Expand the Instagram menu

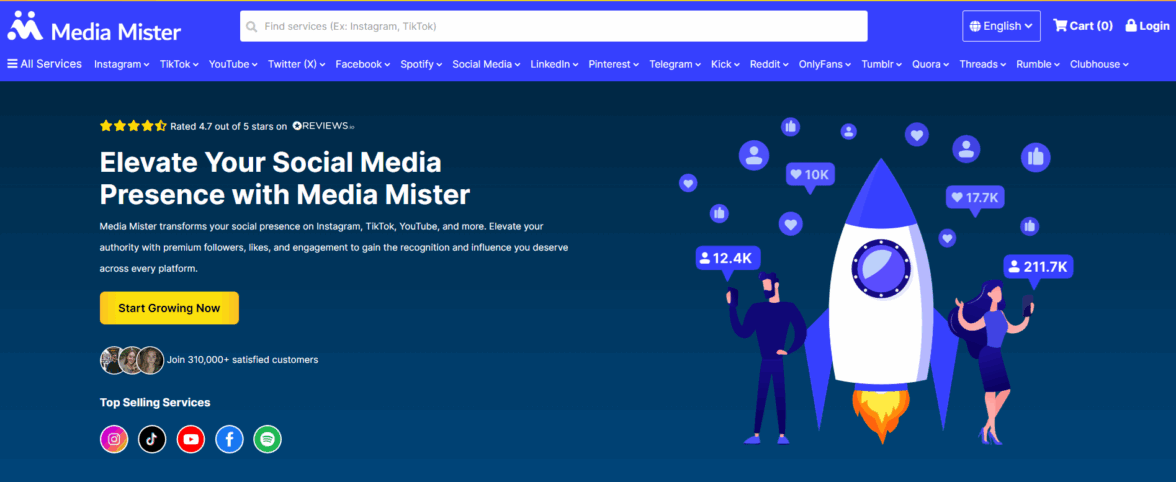pyautogui.click(x=122, y=64)
